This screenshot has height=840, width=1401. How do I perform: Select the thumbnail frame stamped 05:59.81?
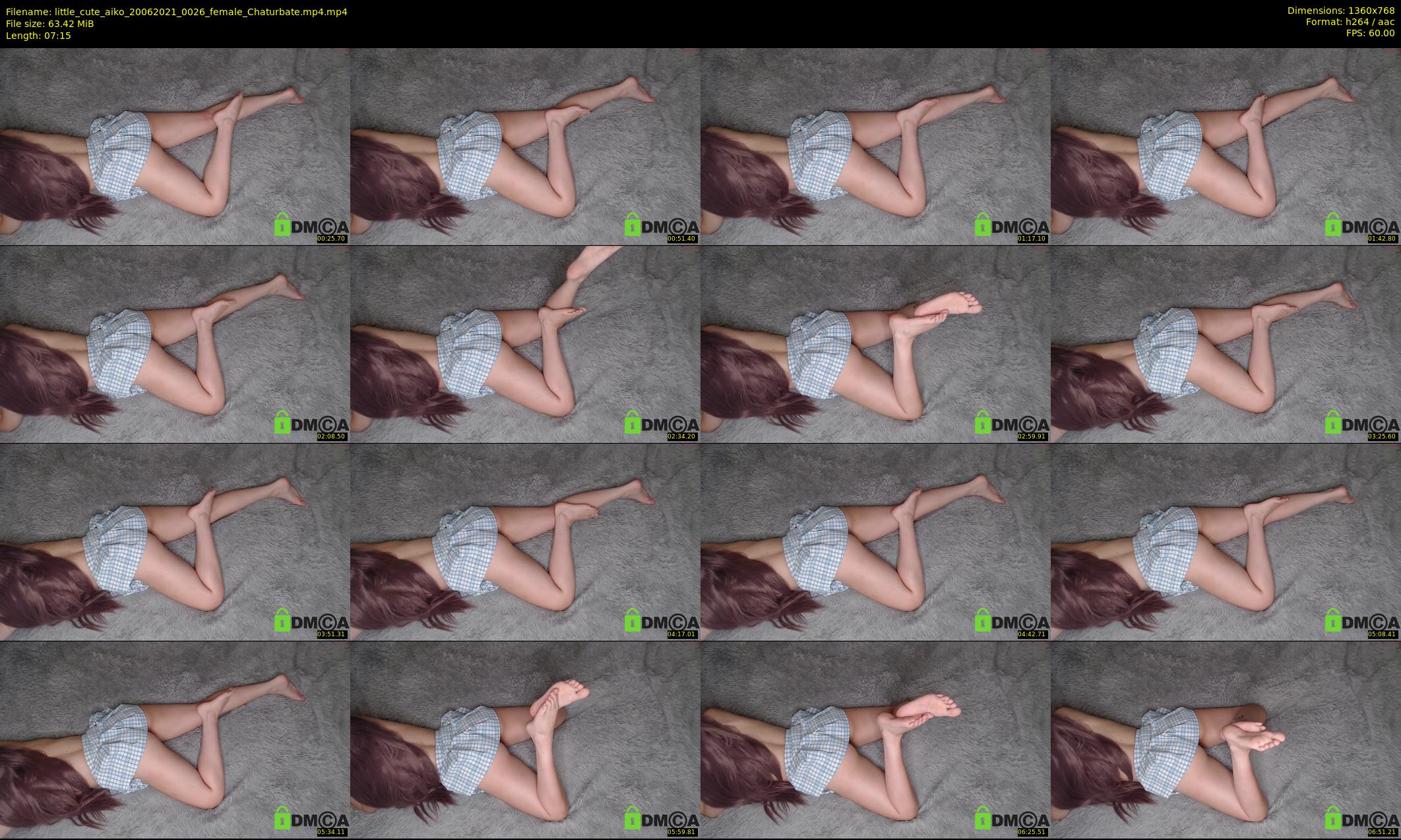(x=524, y=740)
